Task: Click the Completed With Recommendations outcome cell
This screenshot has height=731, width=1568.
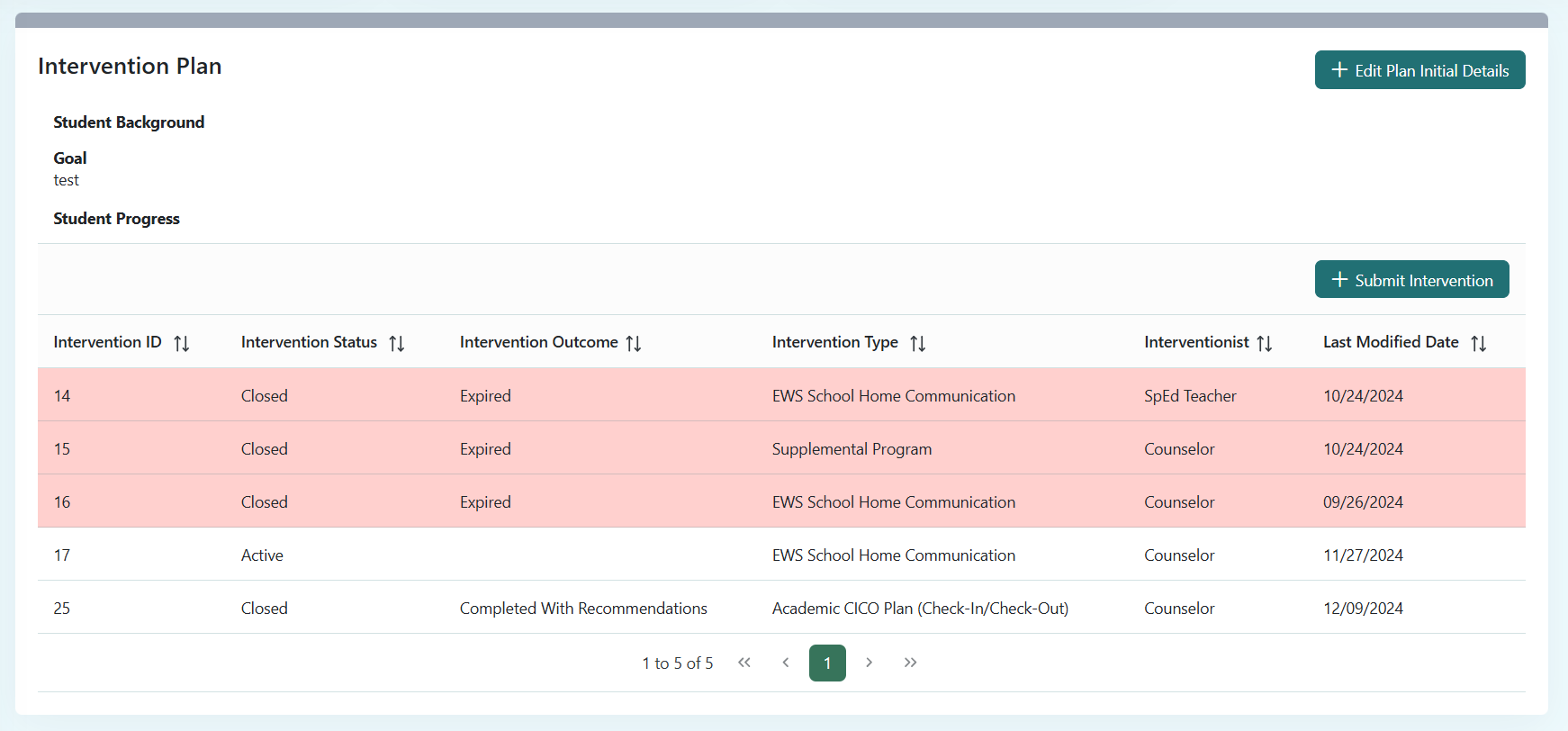Action: click(x=583, y=609)
